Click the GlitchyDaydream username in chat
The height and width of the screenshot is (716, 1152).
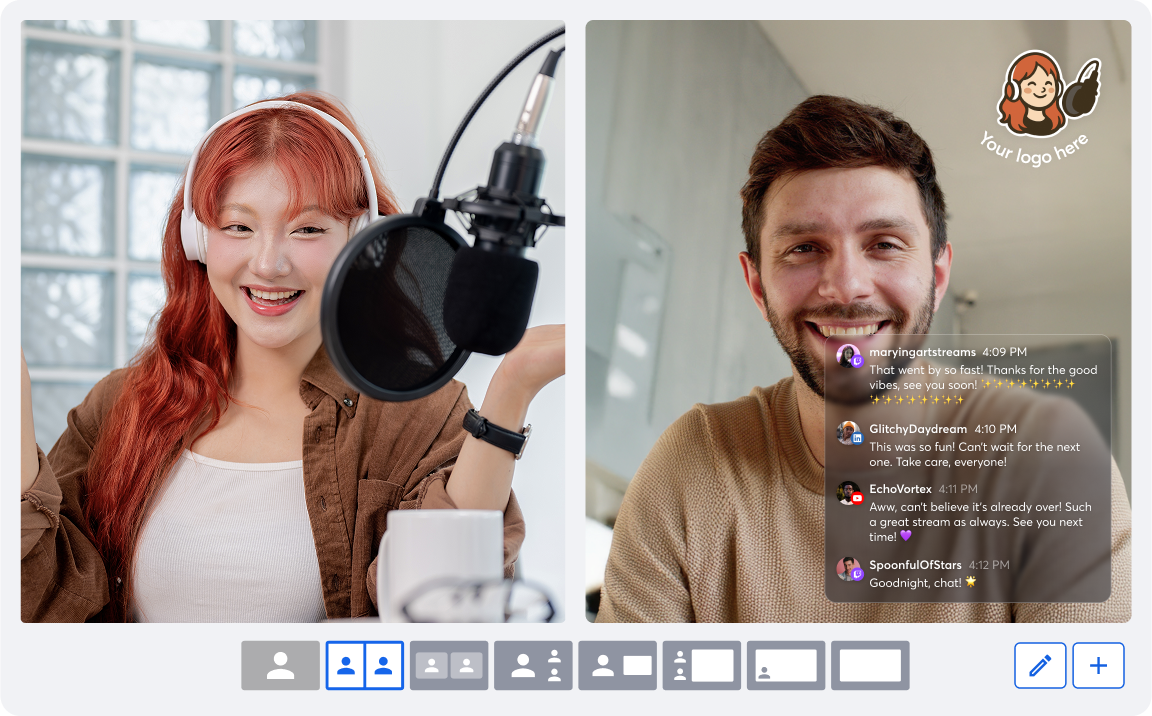pyautogui.click(x=917, y=429)
